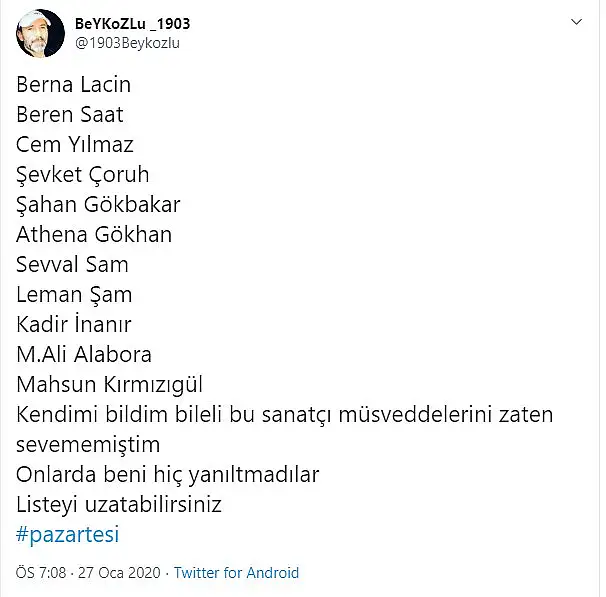Image resolution: width=606 pixels, height=597 pixels.
Task: Click the Twitter for Android source link
Action: click(237, 573)
